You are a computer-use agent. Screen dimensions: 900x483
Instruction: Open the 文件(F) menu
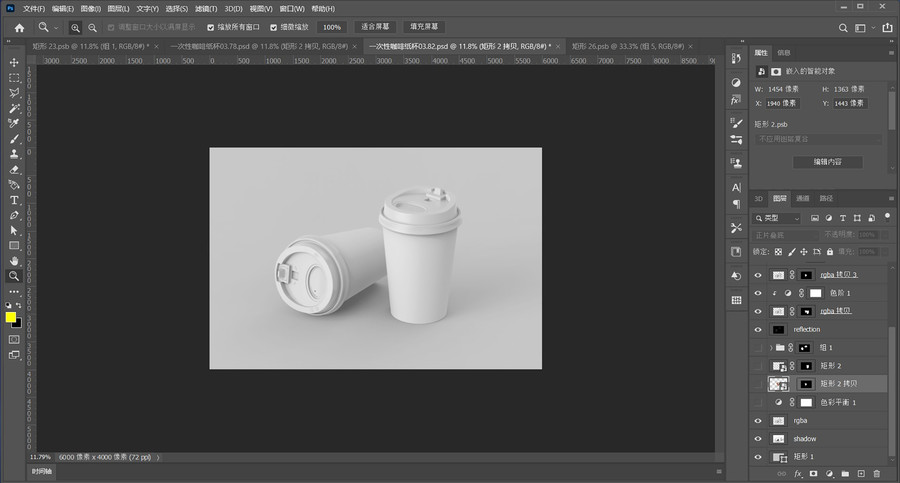34,9
